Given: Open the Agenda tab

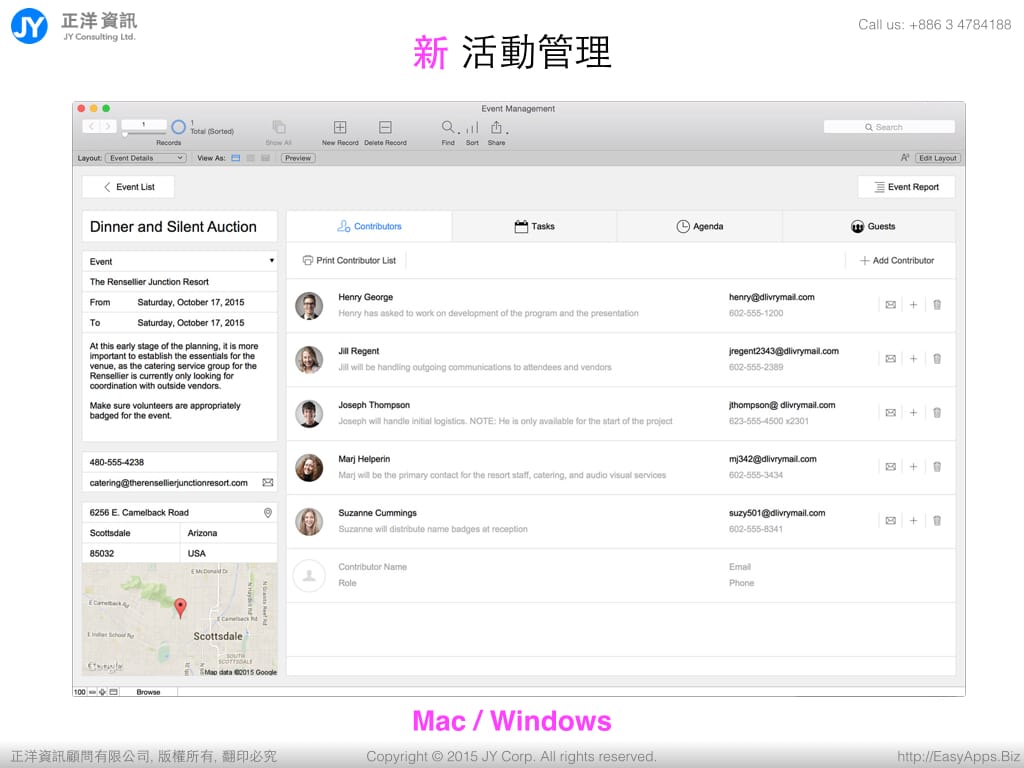Looking at the screenshot, I should pos(699,227).
